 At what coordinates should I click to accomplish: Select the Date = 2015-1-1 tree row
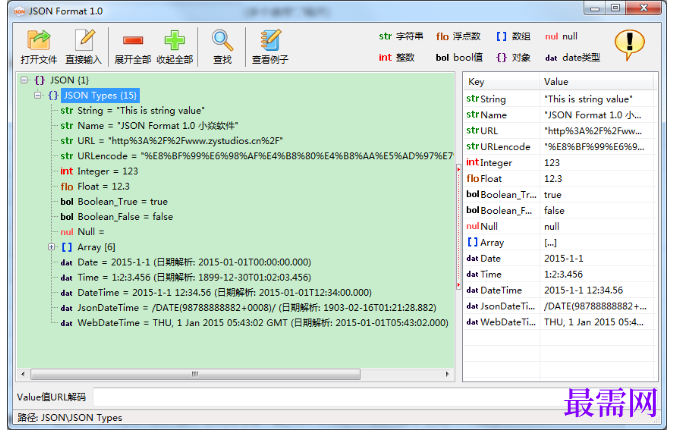coord(186,262)
